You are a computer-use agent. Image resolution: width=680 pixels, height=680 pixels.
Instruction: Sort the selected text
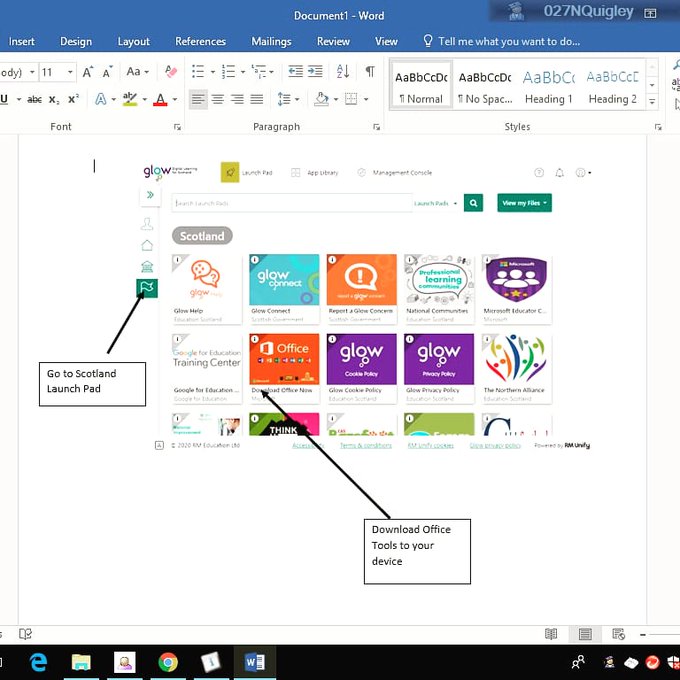(x=343, y=72)
